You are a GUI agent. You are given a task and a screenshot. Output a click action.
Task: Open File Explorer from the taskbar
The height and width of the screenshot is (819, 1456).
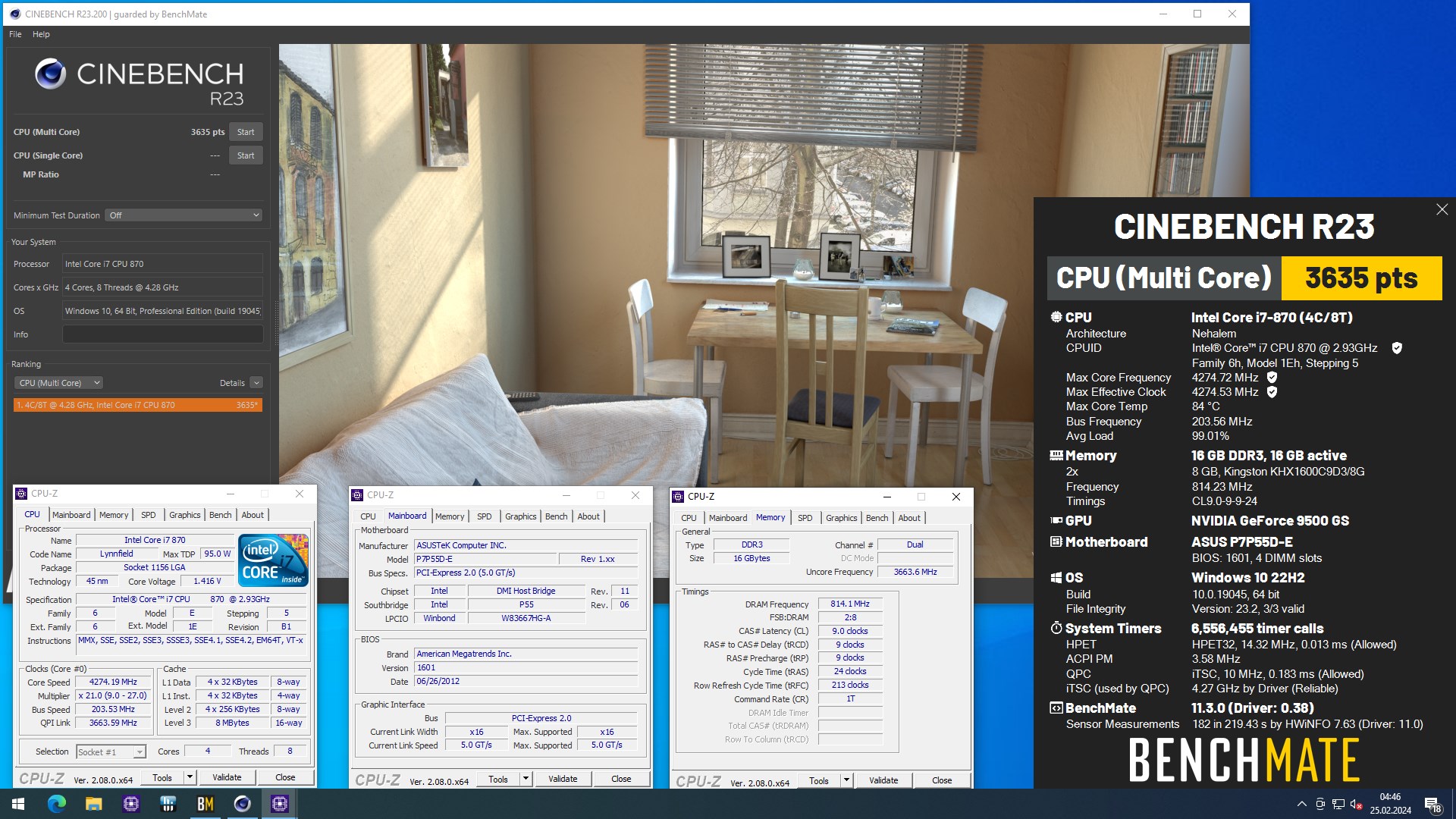coord(93,804)
